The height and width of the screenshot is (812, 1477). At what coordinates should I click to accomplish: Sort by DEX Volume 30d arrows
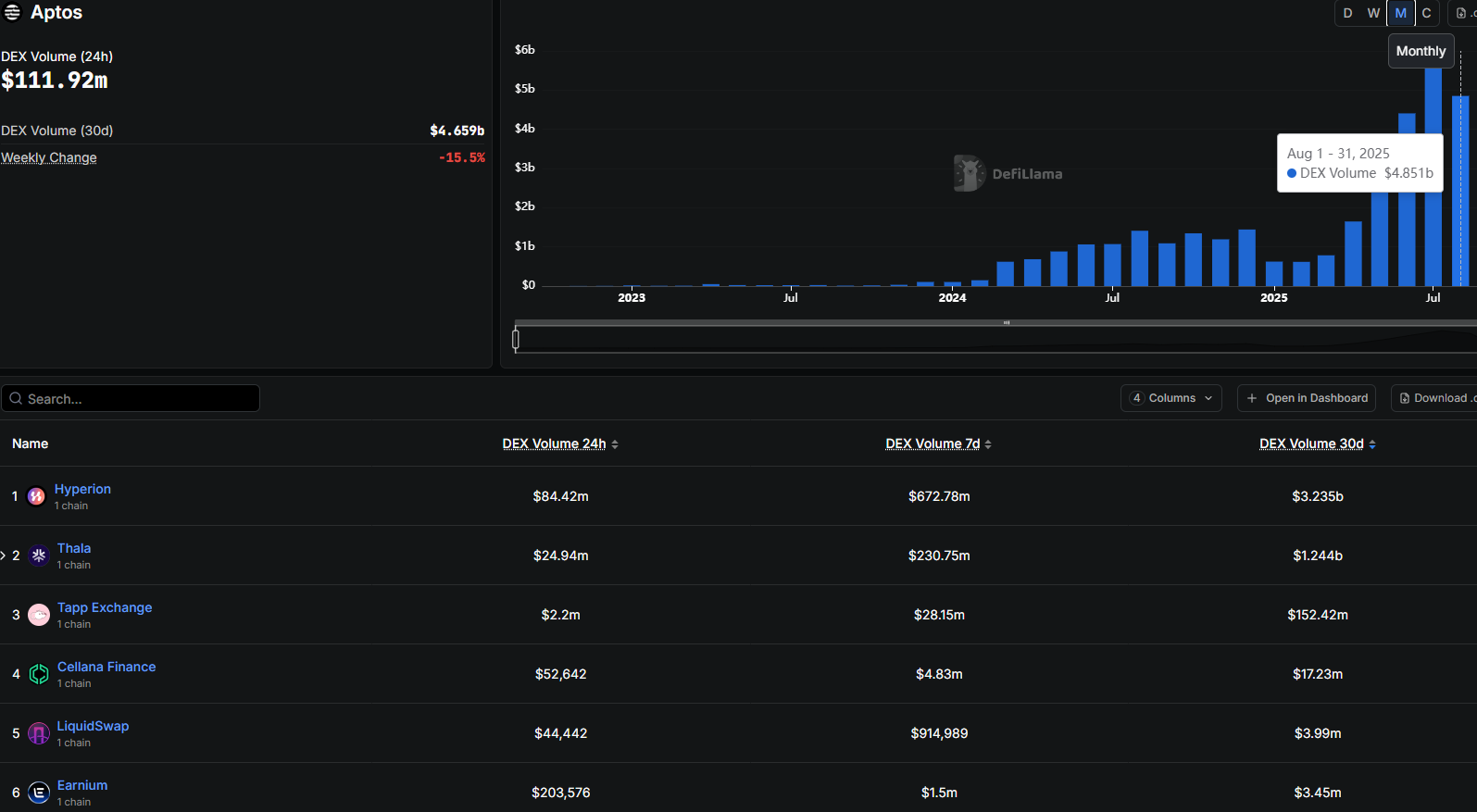1372,444
